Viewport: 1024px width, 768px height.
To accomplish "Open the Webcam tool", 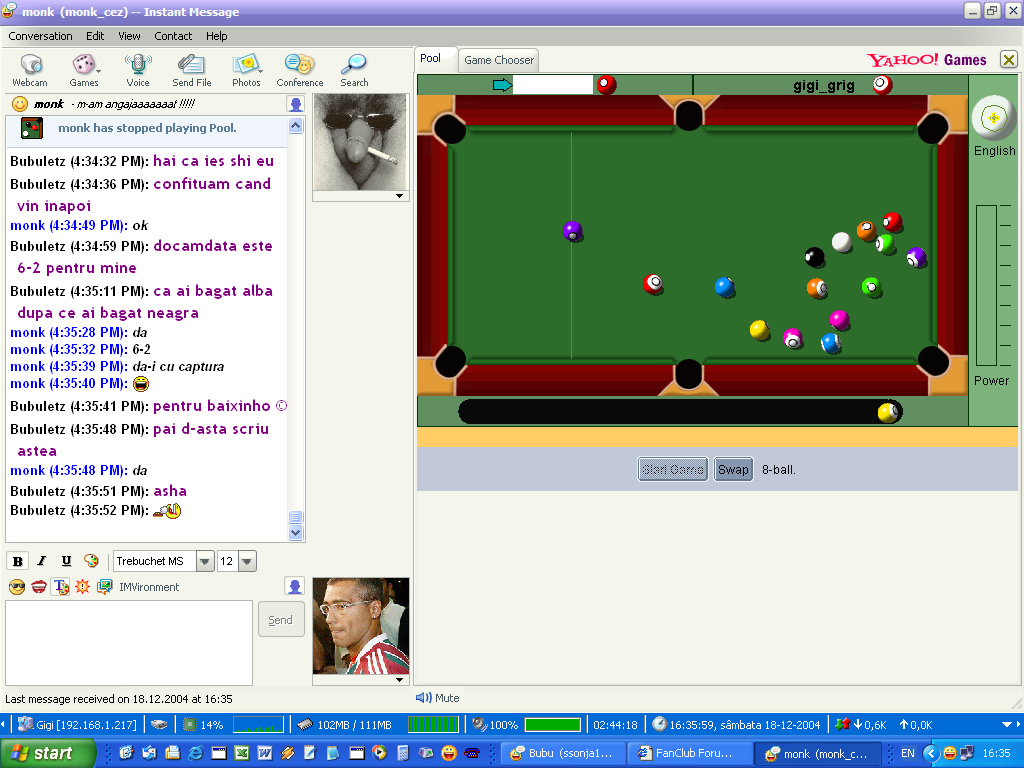I will click(x=29, y=70).
